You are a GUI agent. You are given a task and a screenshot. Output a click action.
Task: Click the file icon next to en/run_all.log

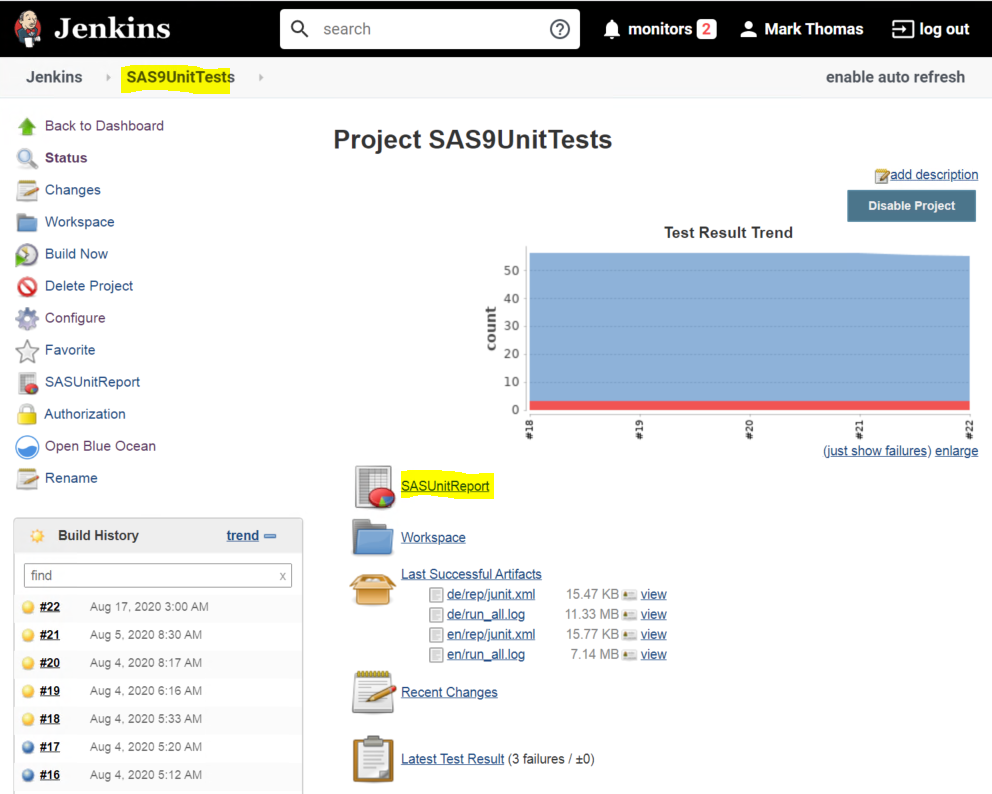click(436, 655)
